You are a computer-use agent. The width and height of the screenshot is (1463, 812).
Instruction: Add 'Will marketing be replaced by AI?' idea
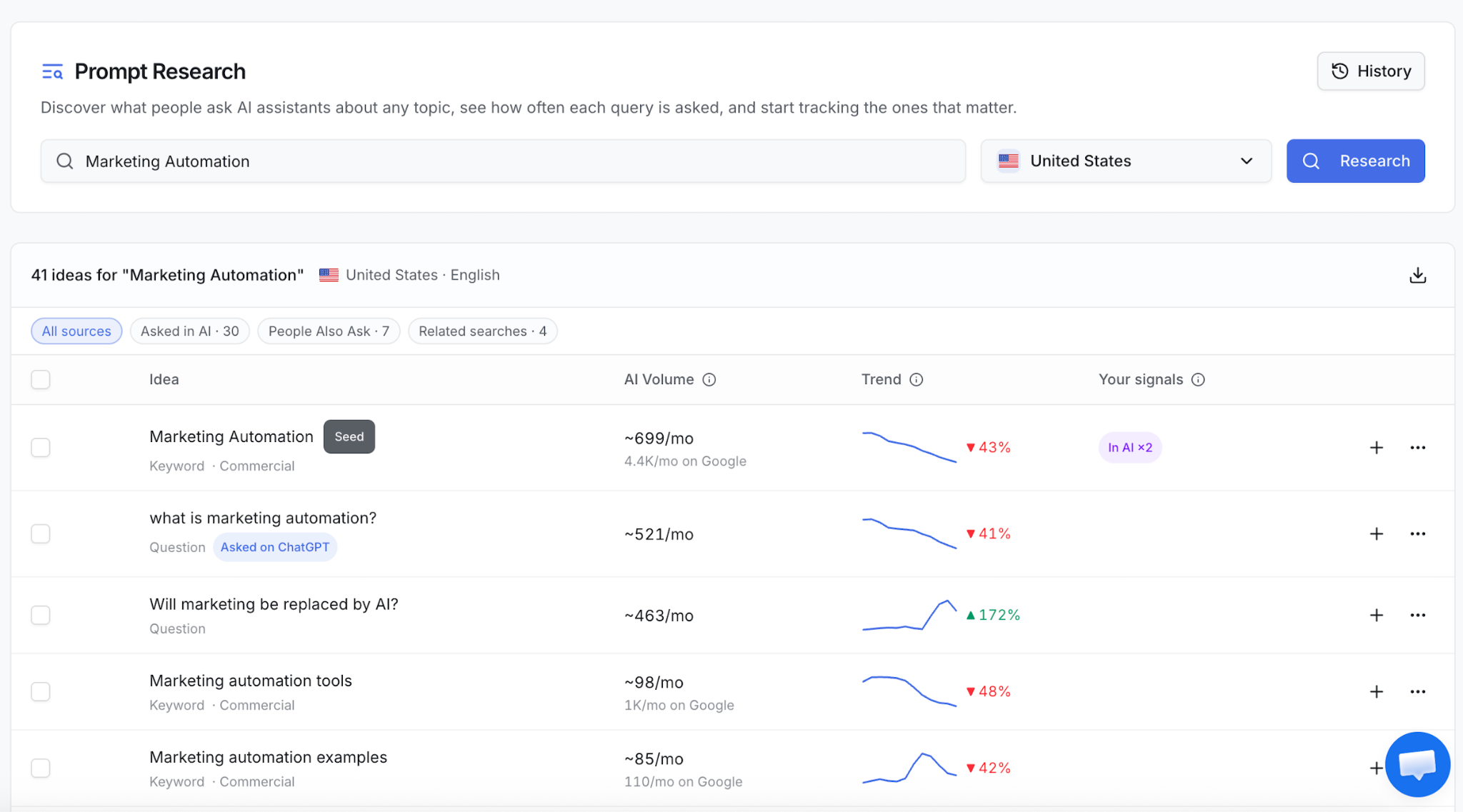tap(1376, 615)
